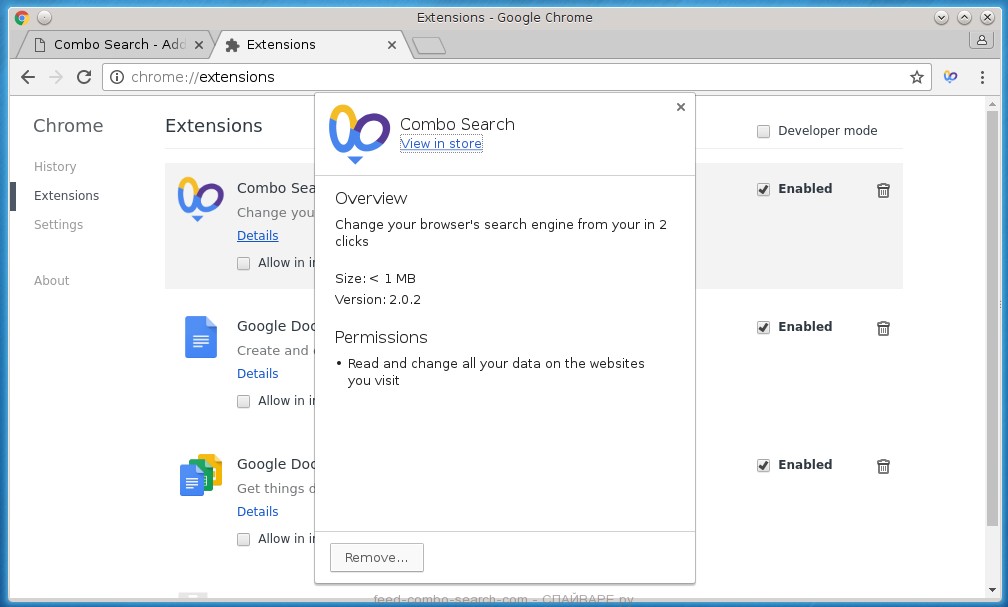Open Chrome three-dot menu
Viewport: 1008px width, 607px height.
coord(985,77)
